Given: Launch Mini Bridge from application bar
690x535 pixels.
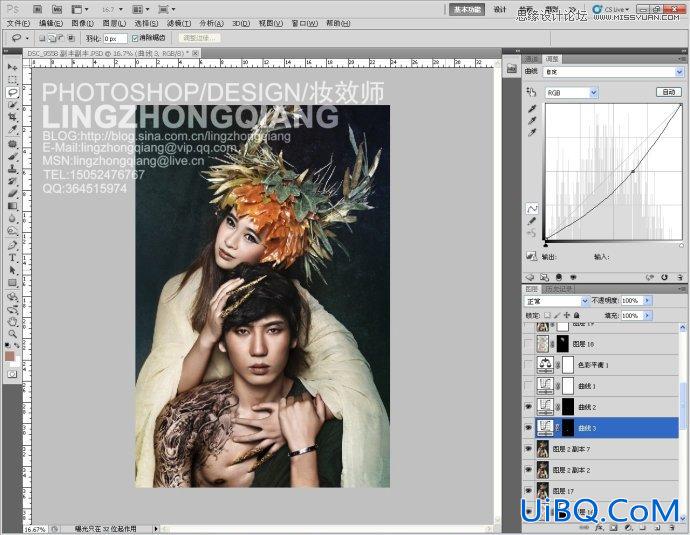Looking at the screenshot, I should 57,9.
